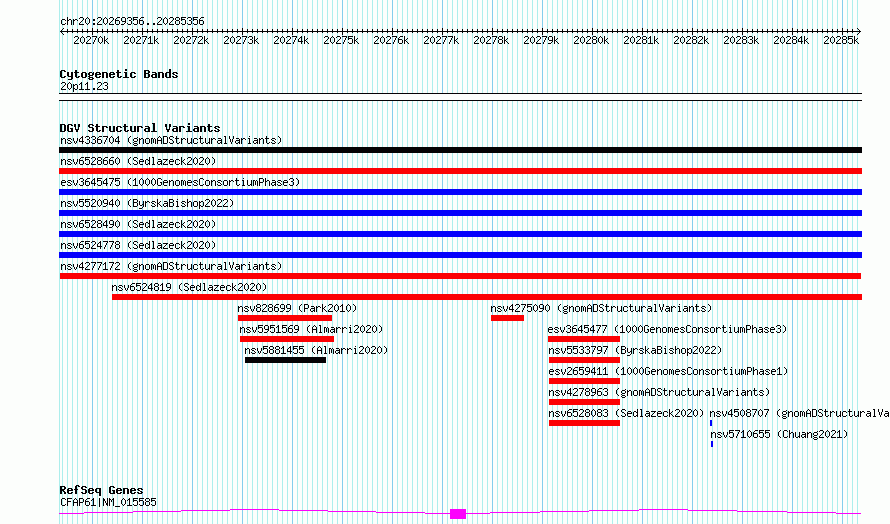Open variant nsv828699 Park2010 label
The width and height of the screenshot is (890, 524).
(297, 308)
